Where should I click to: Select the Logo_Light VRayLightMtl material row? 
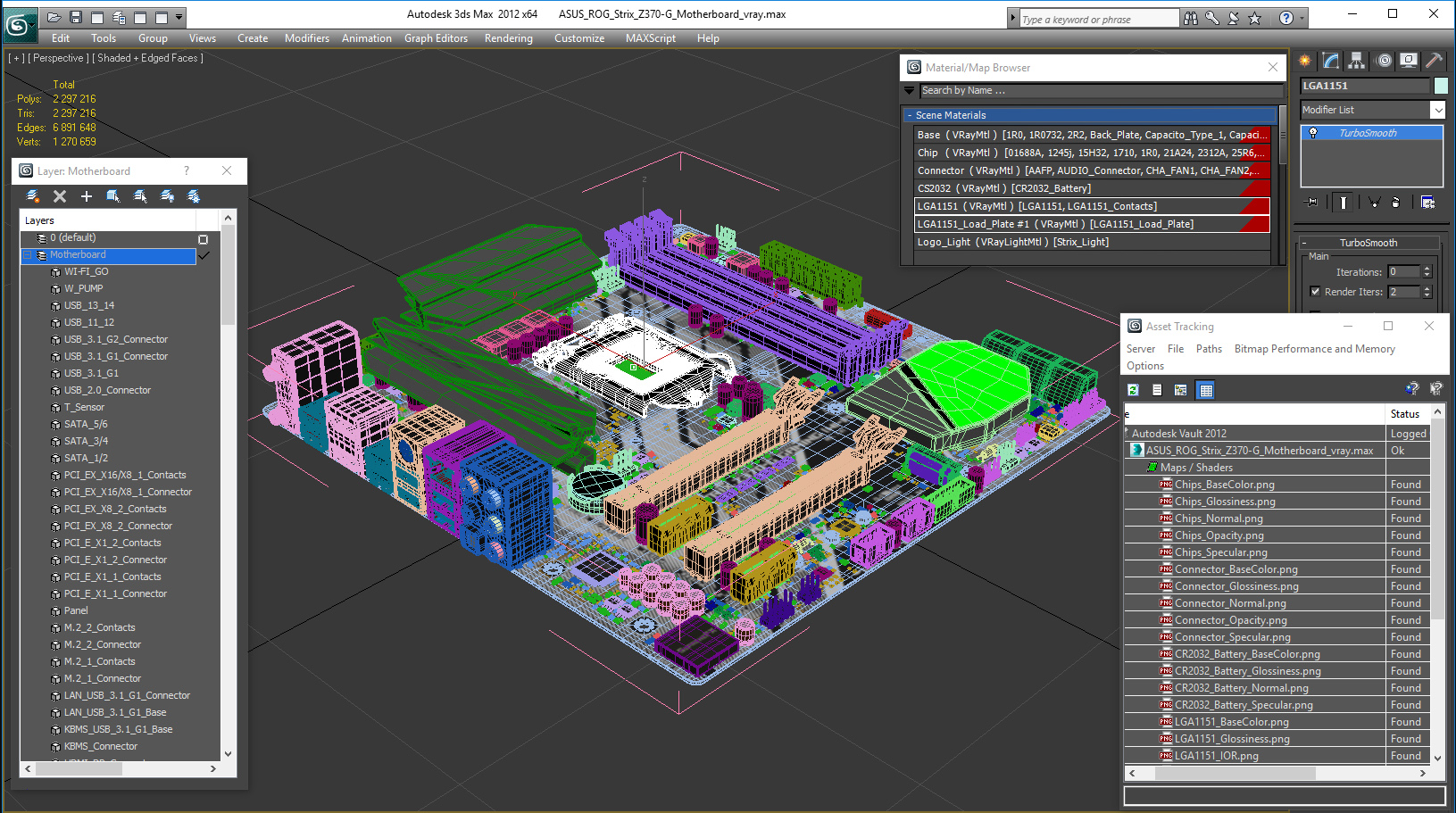pos(1093,242)
